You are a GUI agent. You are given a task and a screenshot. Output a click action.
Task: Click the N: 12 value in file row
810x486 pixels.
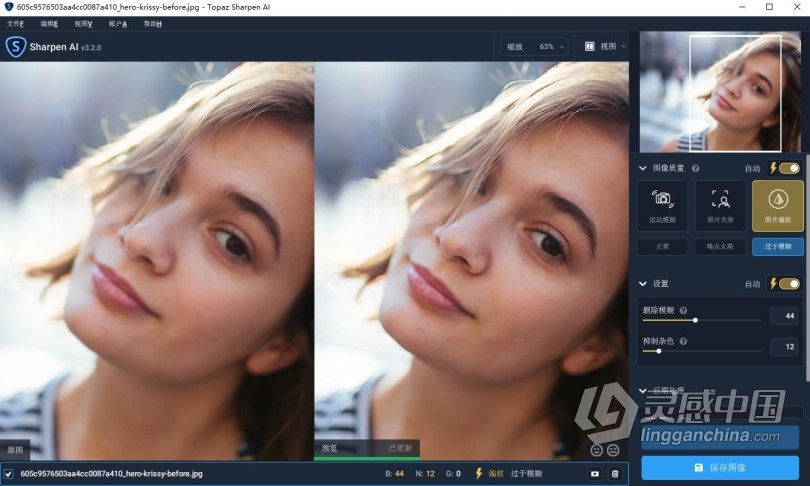[425, 474]
